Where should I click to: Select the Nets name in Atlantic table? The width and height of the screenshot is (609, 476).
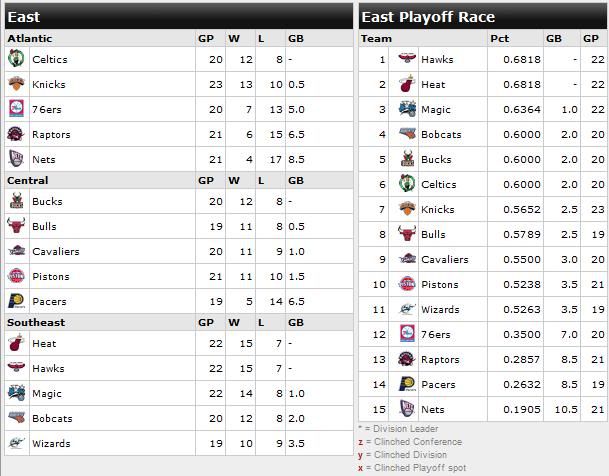44,159
